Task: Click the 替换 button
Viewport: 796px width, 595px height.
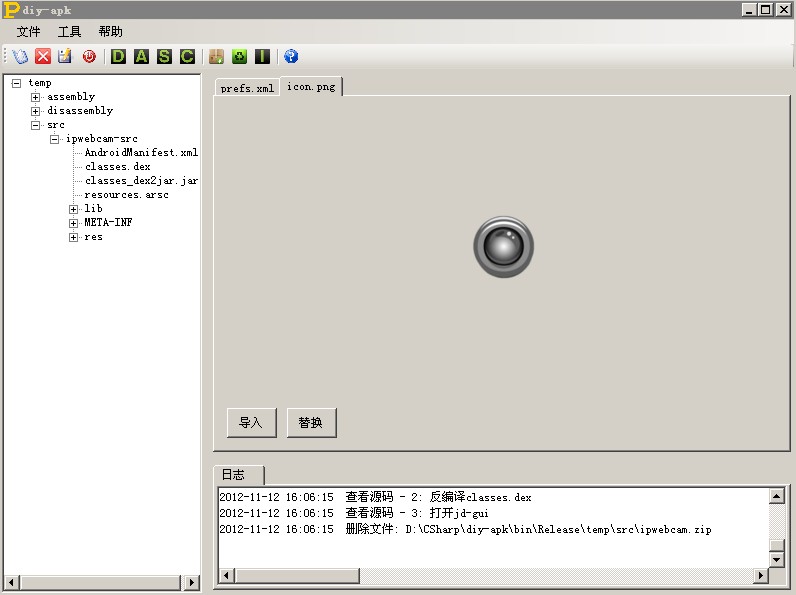Action: [x=311, y=423]
